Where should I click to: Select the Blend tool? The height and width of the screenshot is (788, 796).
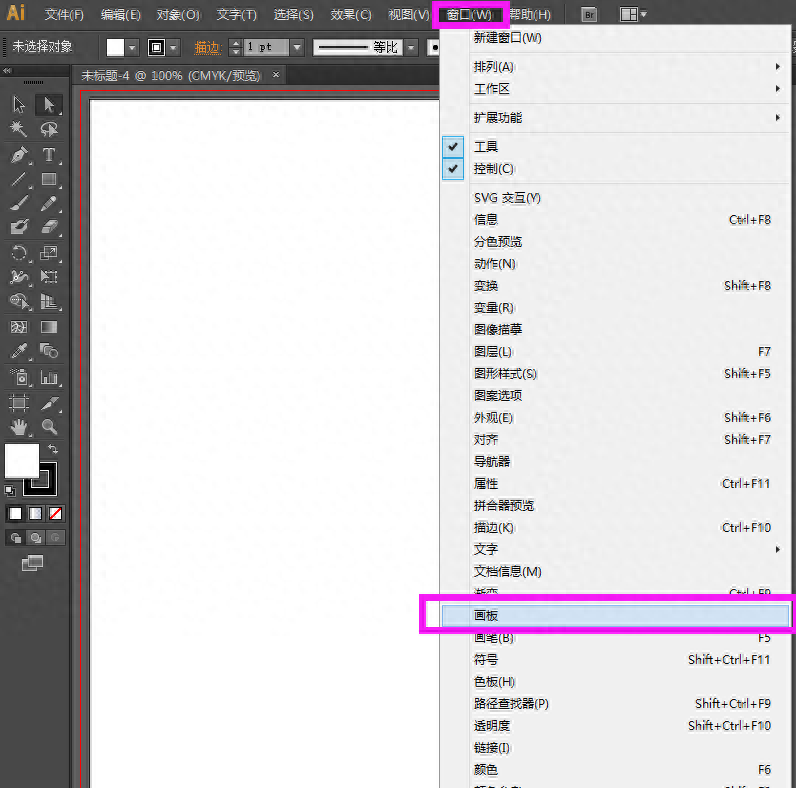pyautogui.click(x=49, y=351)
